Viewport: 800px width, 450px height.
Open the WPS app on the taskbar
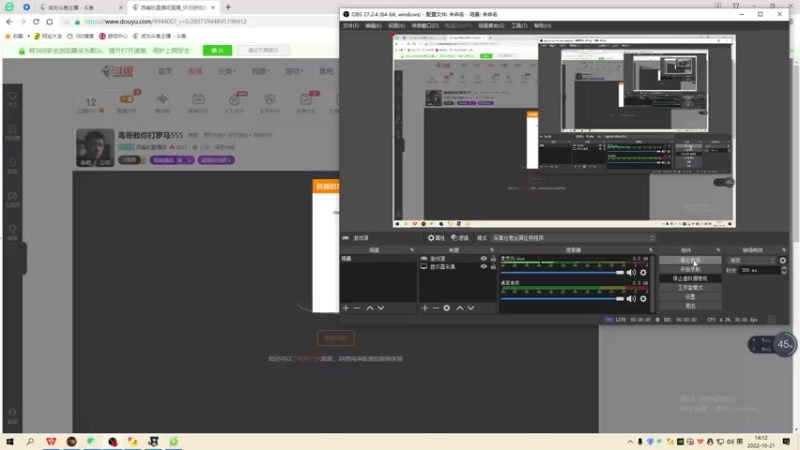click(51, 441)
